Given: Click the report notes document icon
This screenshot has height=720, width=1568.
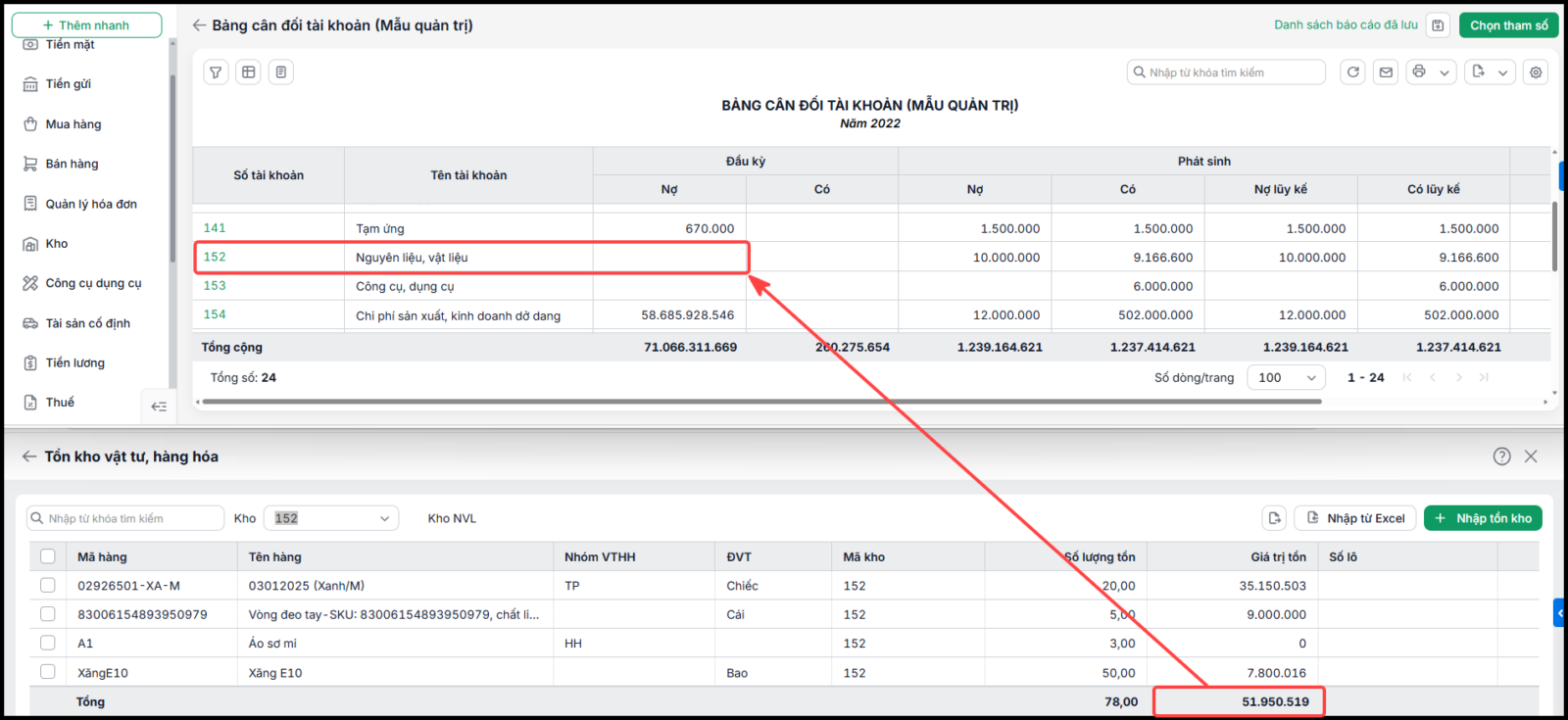Looking at the screenshot, I should 281,72.
